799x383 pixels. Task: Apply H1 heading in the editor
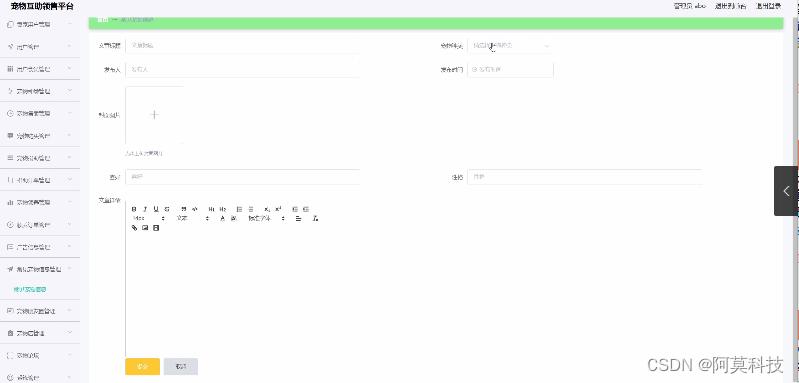tap(211, 209)
